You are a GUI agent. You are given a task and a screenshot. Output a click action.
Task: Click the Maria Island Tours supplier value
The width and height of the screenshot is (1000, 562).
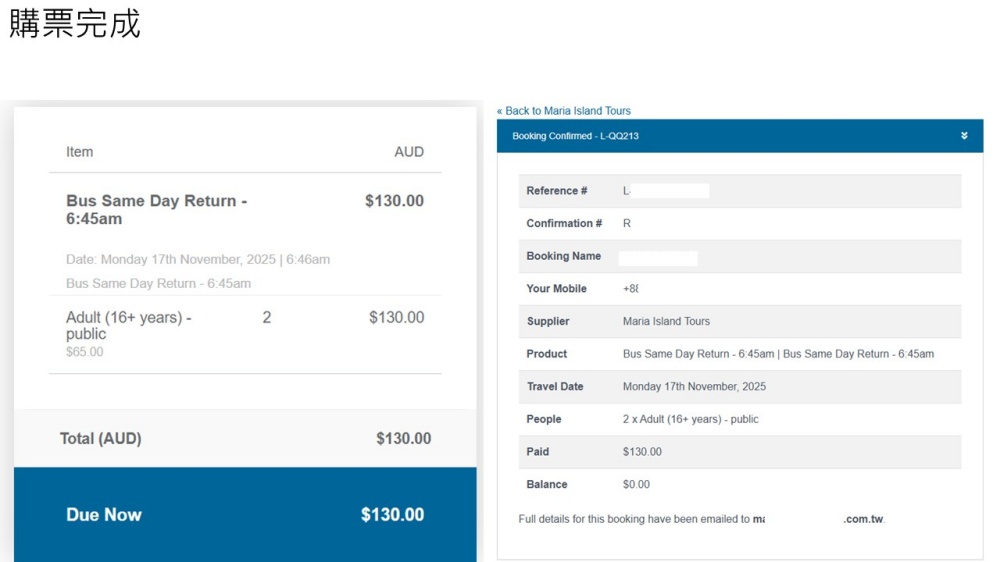tap(666, 322)
